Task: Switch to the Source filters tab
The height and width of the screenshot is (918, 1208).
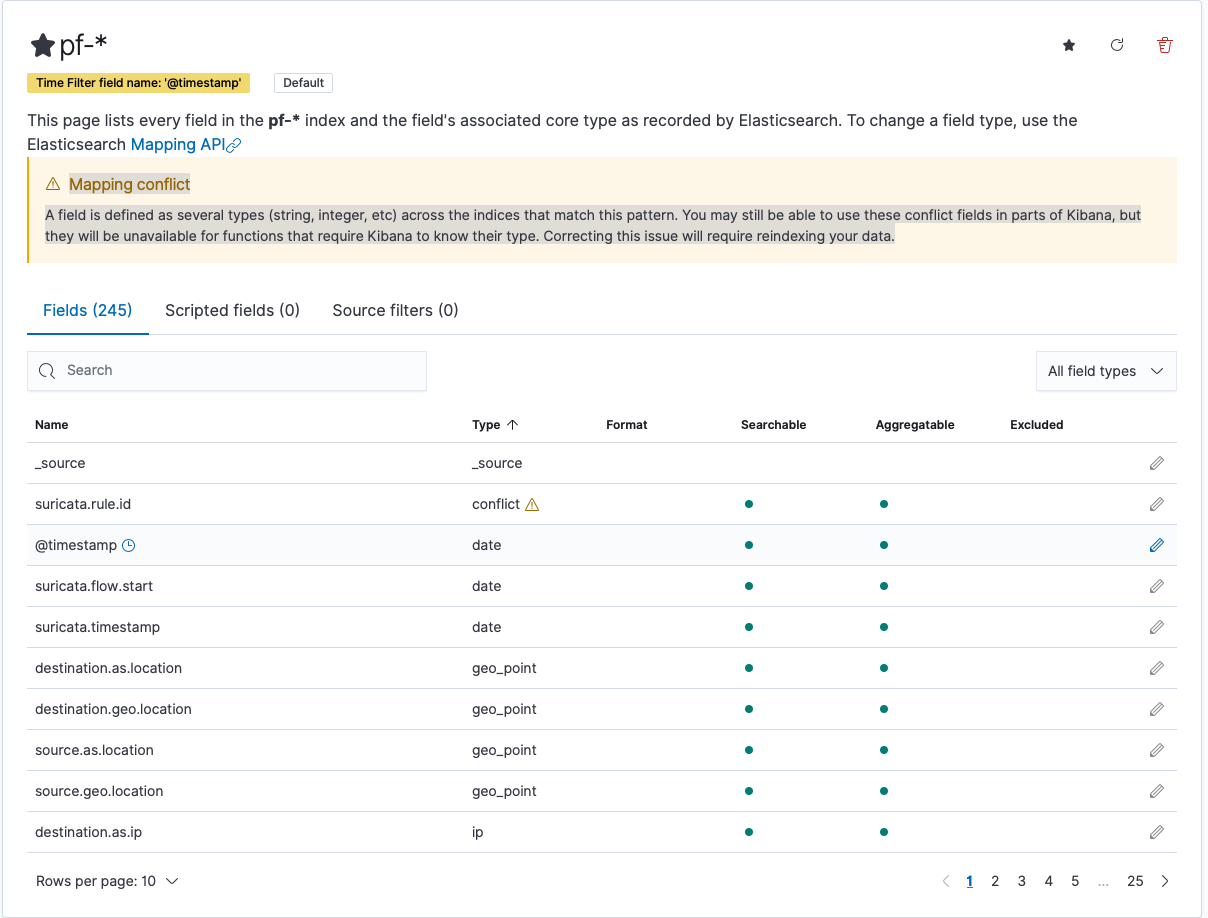Action: coord(395,310)
